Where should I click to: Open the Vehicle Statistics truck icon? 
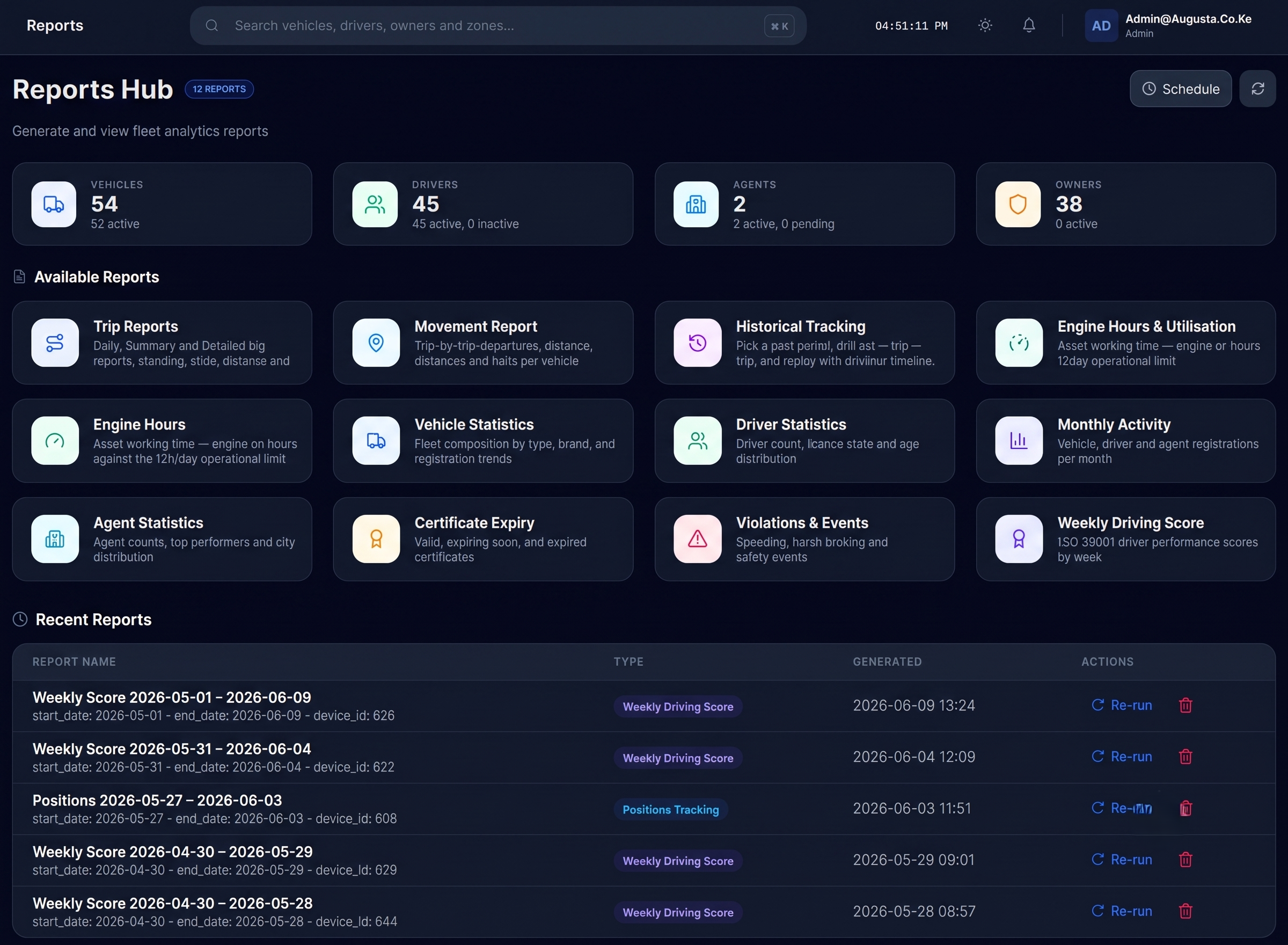click(x=376, y=440)
